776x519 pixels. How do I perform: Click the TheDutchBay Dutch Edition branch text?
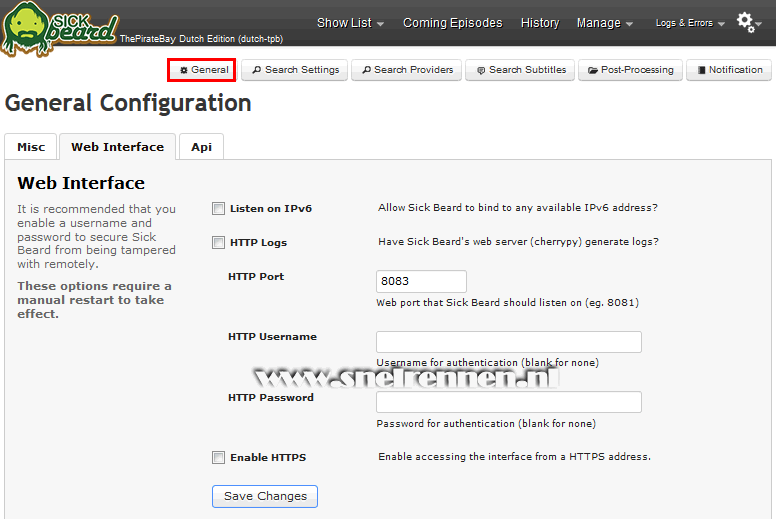tap(201, 39)
